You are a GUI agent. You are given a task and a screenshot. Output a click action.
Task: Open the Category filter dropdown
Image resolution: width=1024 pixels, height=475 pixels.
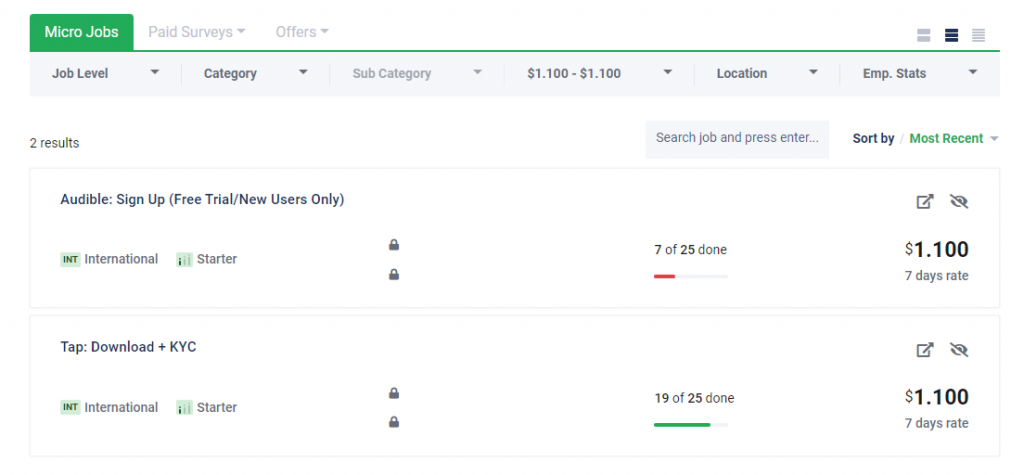(x=255, y=73)
